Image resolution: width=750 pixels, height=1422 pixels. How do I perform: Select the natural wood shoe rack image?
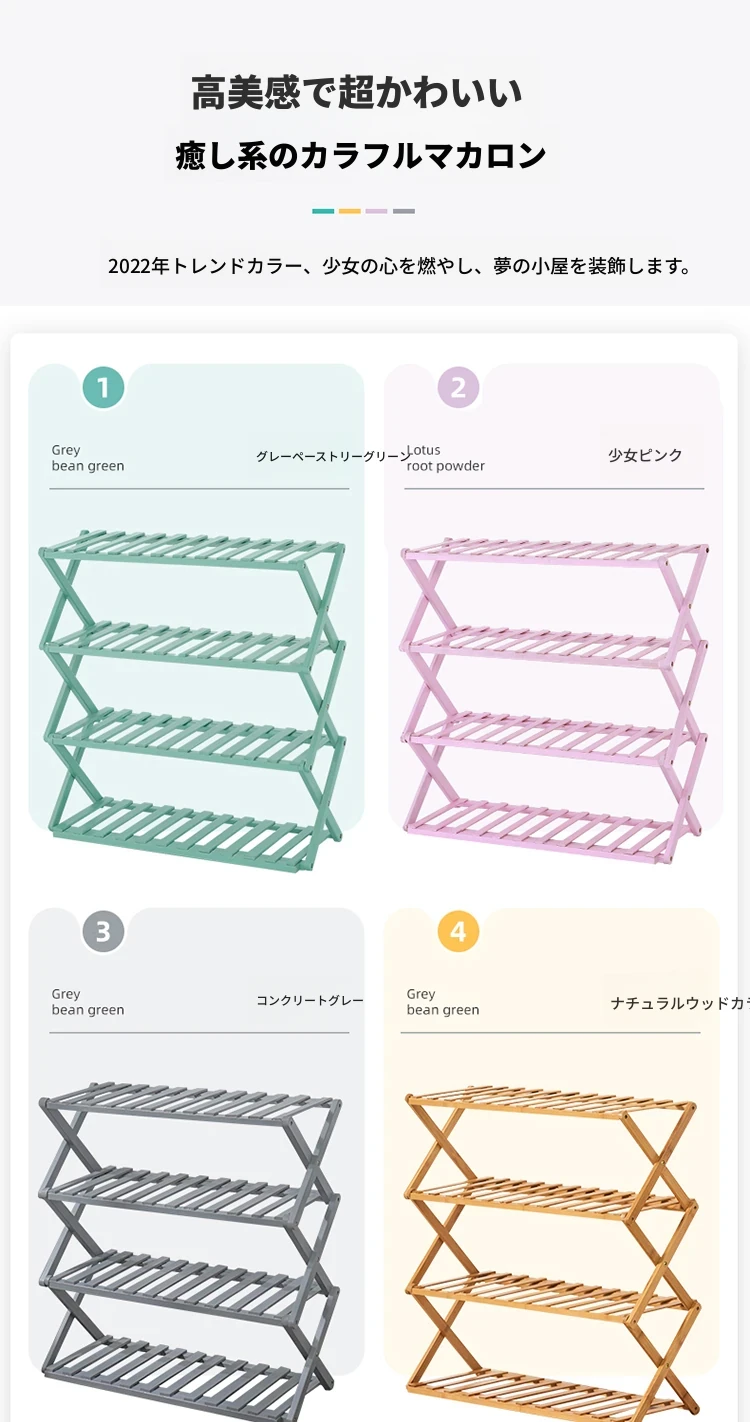click(552, 1250)
